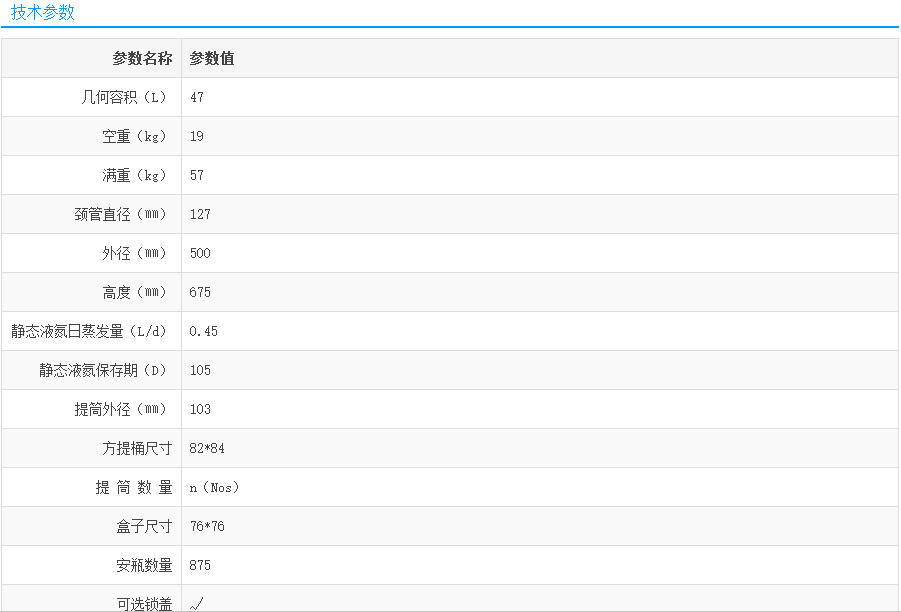Click the 127 neck diameter value
Image resolution: width=901 pixels, height=612 pixels.
[x=200, y=215]
